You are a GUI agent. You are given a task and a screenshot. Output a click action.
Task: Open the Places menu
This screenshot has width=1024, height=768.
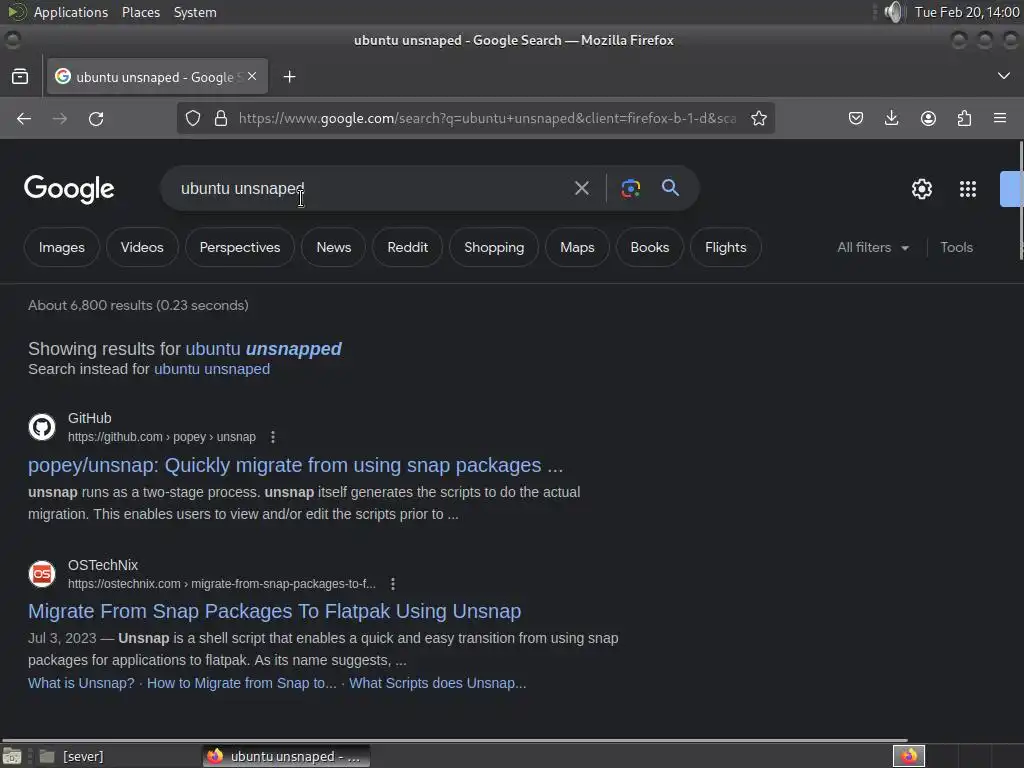coord(141,12)
